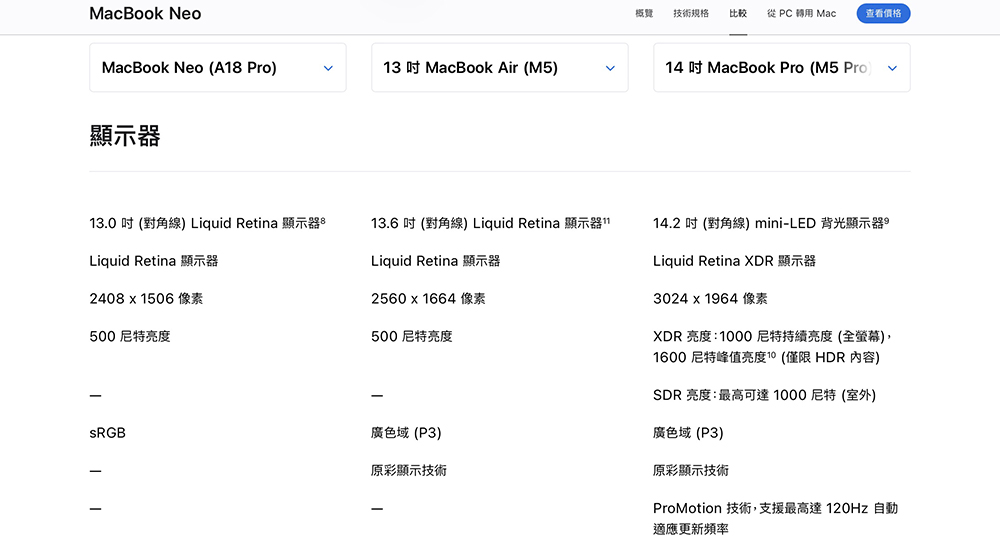Image resolution: width=1000 pixels, height=560 pixels.
Task: Click the 3024 x 1964 像素 text
Action: click(x=710, y=298)
